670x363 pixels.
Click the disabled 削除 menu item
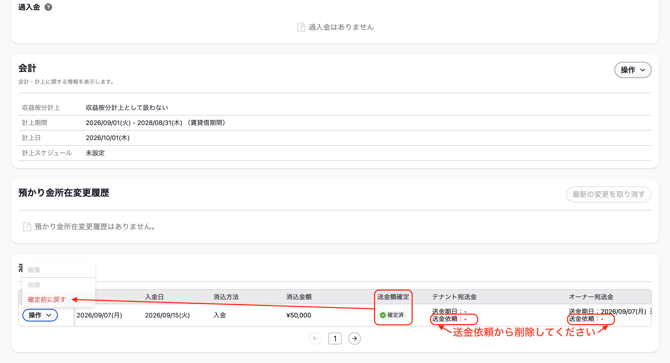pos(34,285)
